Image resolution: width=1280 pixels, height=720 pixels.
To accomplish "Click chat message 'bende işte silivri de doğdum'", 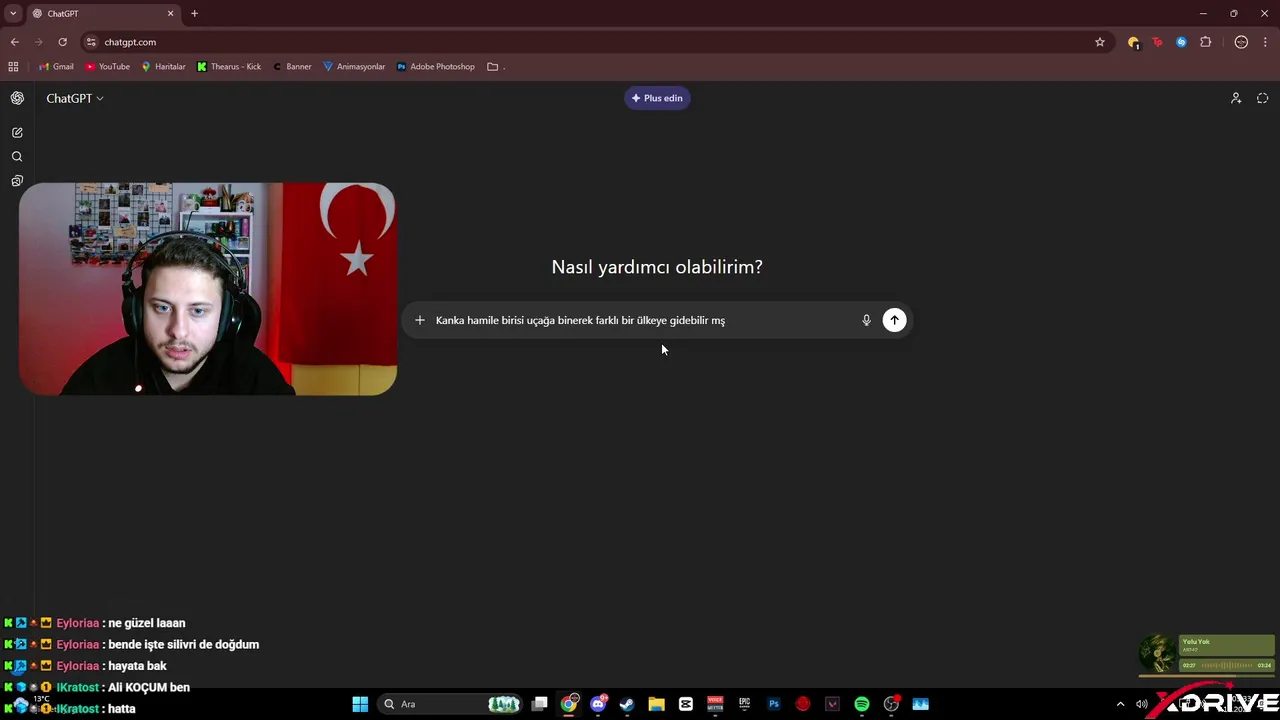I will 183,644.
